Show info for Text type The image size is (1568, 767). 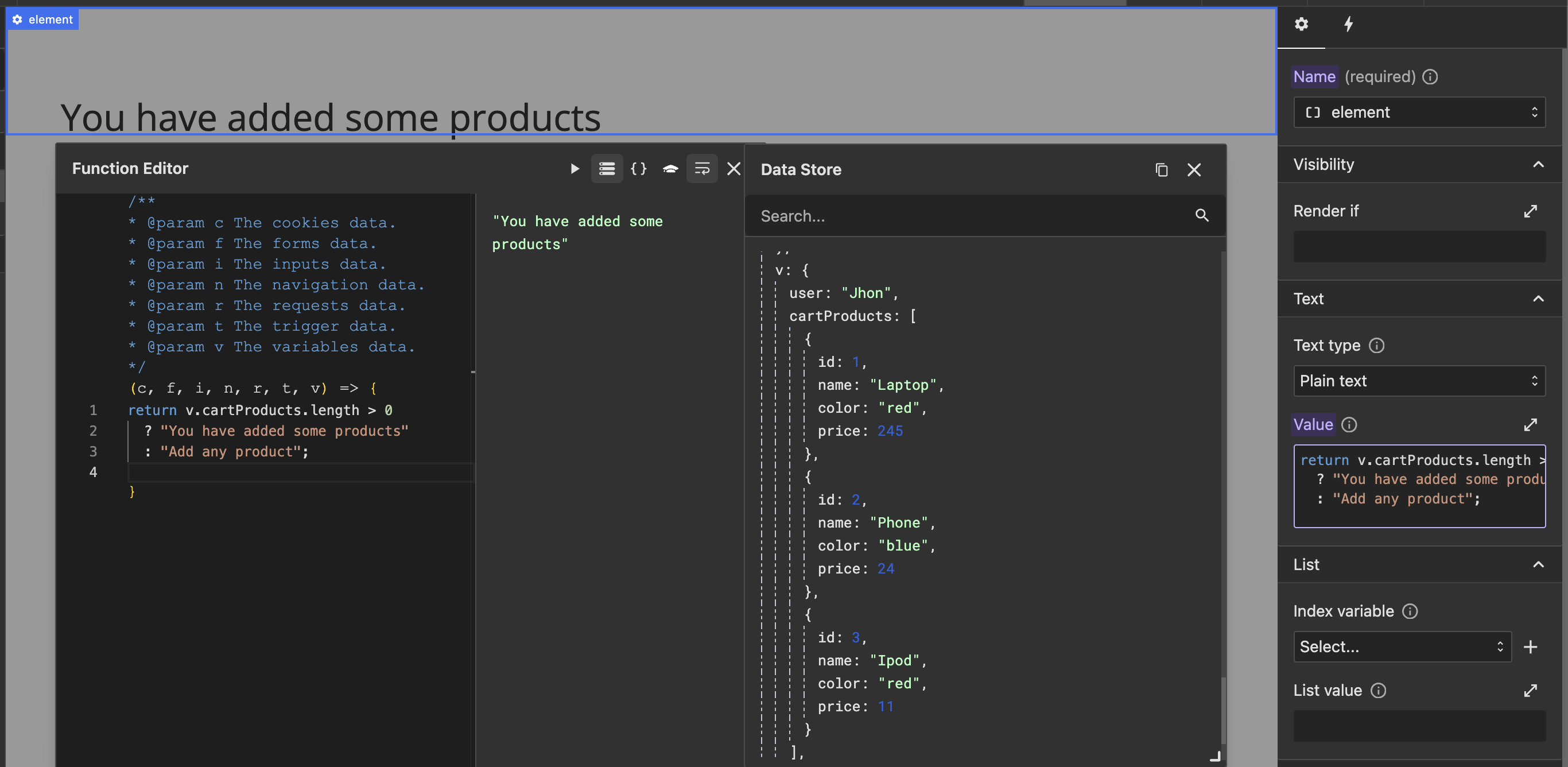[x=1376, y=346]
